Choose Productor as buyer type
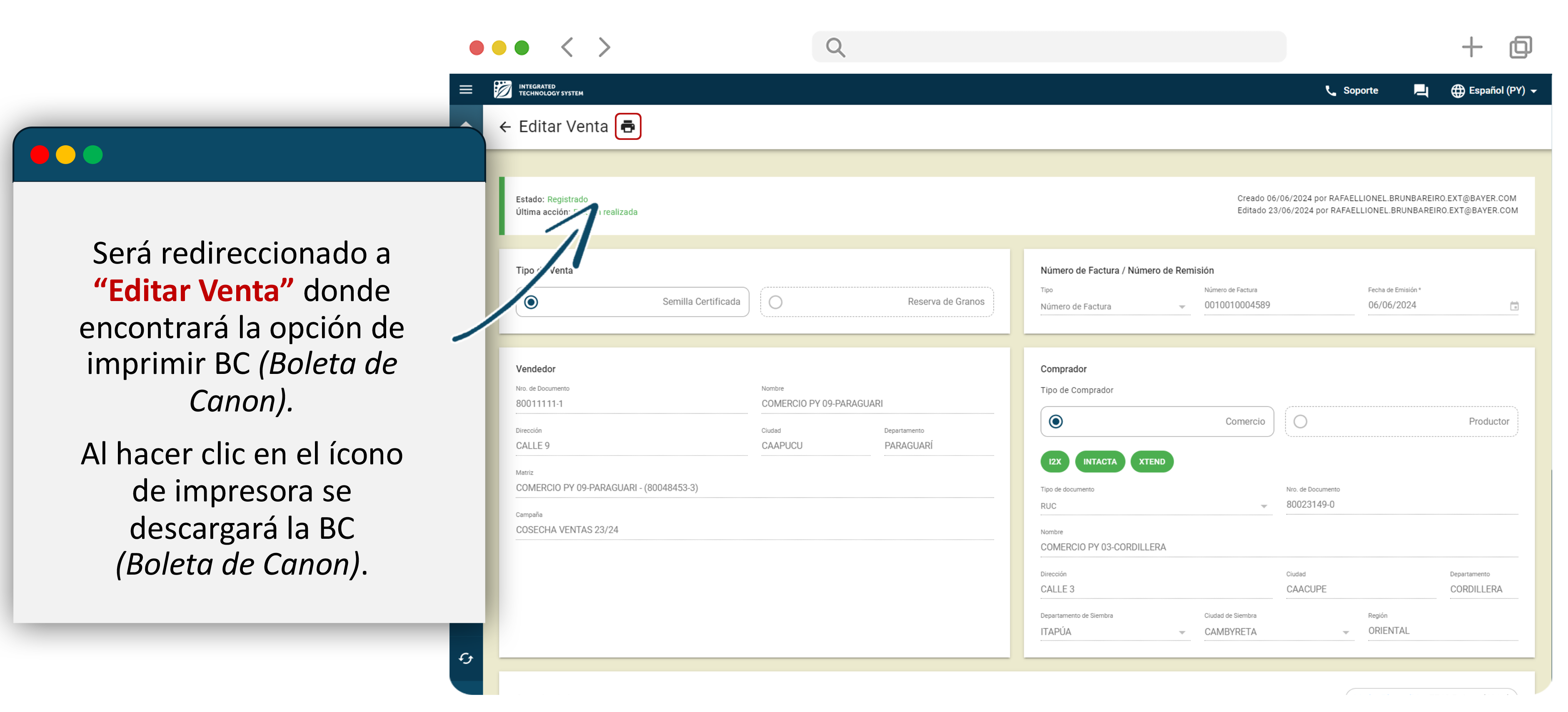 (x=1300, y=422)
